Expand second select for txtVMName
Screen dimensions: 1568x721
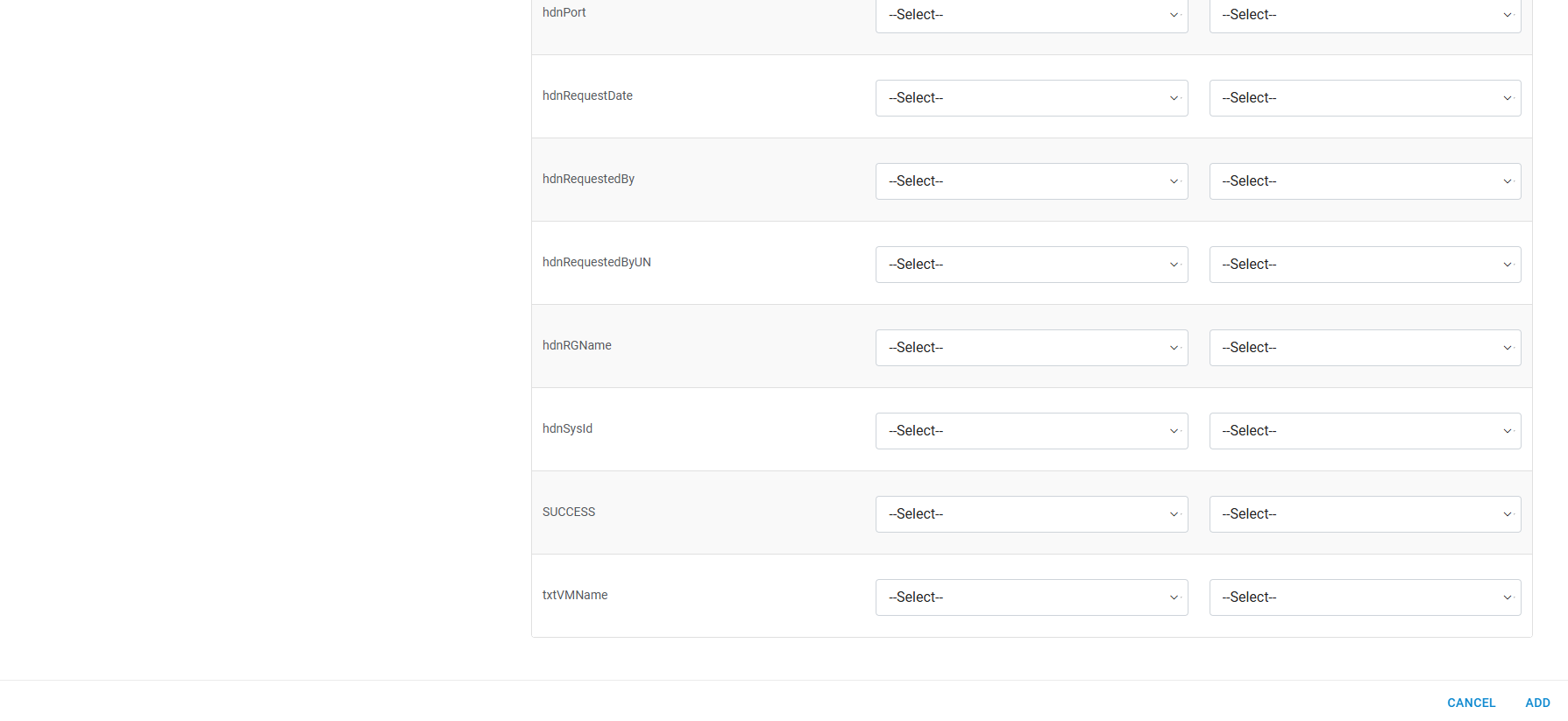1365,597
